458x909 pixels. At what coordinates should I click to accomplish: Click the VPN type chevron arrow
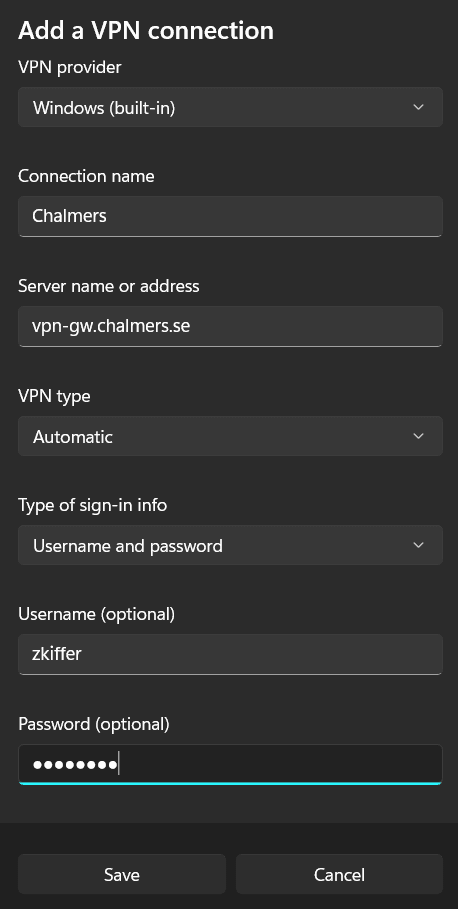(418, 436)
